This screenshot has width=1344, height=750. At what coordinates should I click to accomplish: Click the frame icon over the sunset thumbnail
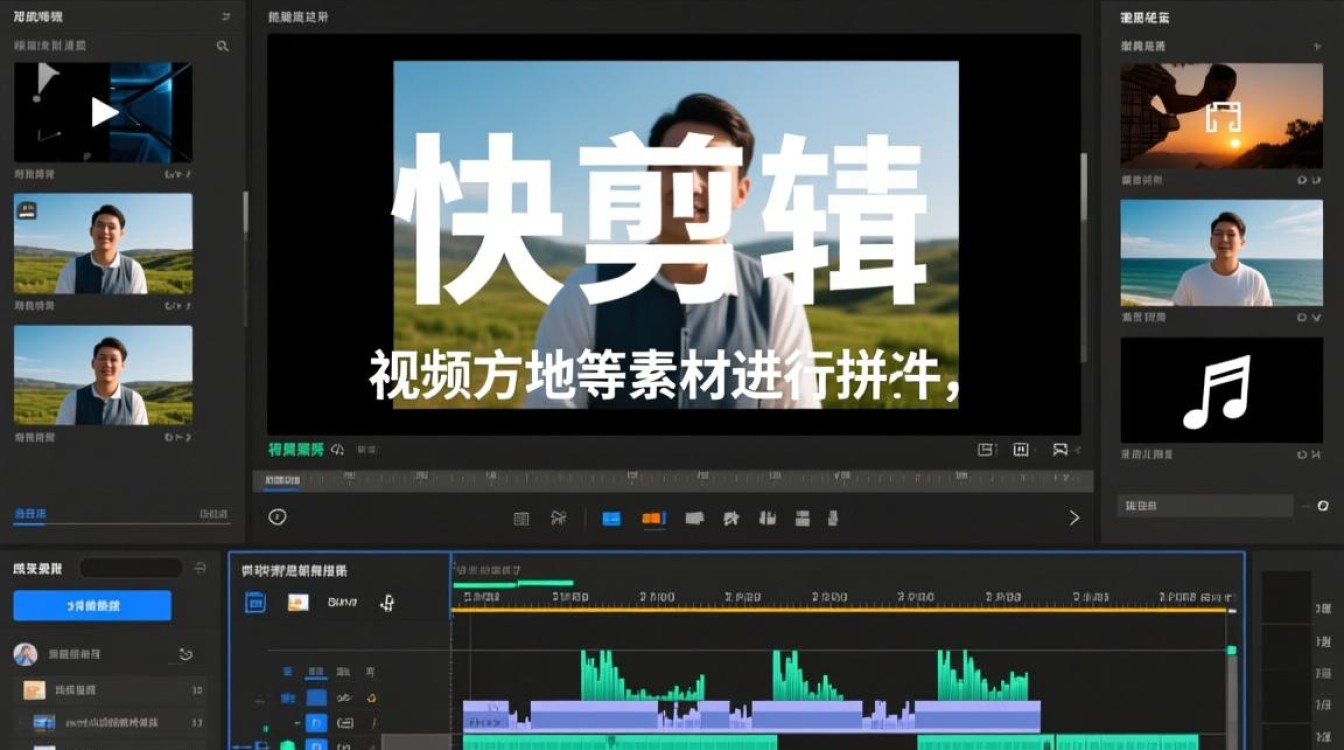[x=1222, y=117]
